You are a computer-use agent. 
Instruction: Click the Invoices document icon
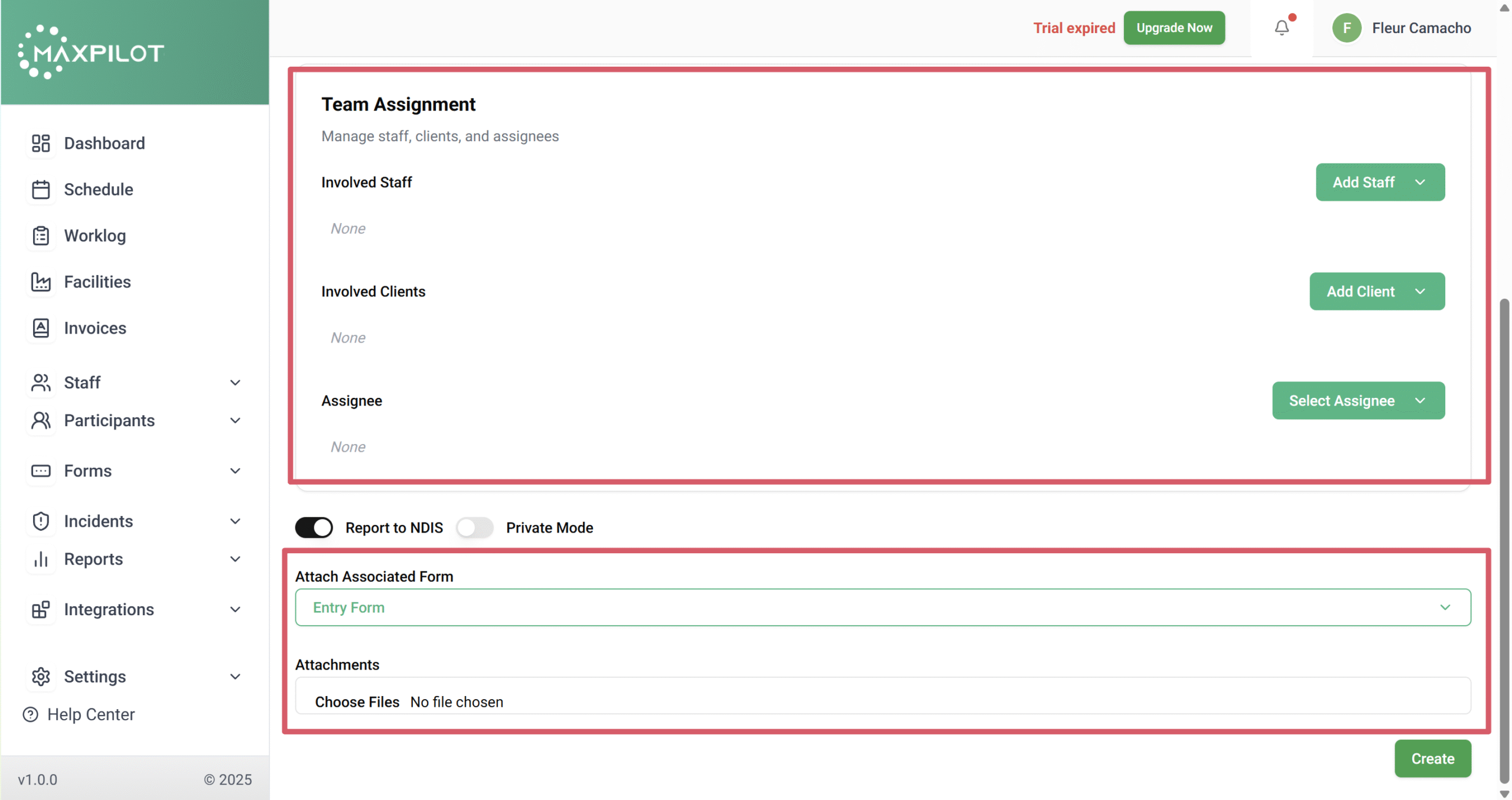tap(41, 328)
